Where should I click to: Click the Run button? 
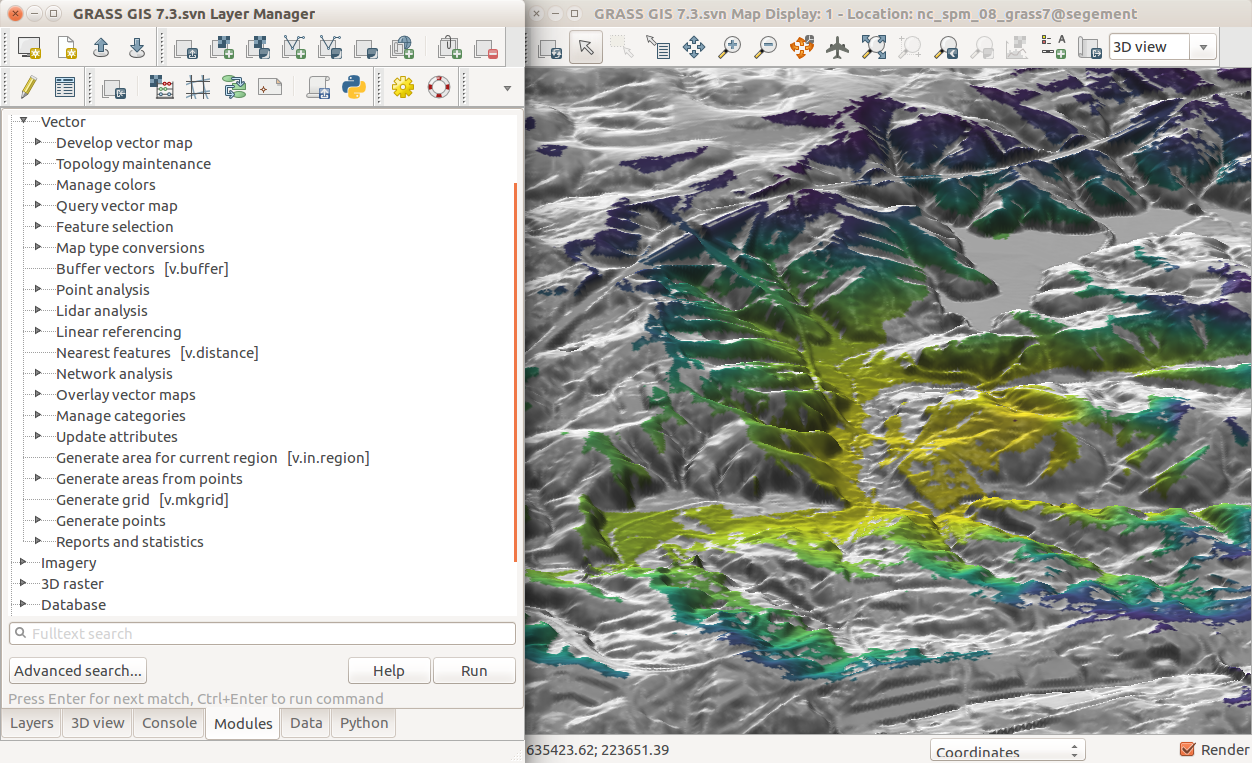click(474, 670)
